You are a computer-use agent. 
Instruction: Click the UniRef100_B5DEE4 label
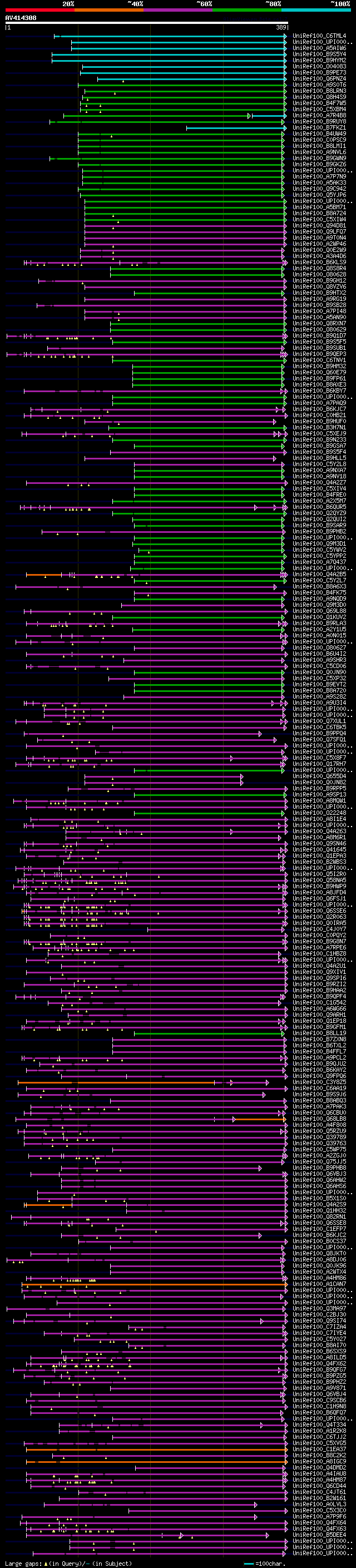(x=319, y=1535)
